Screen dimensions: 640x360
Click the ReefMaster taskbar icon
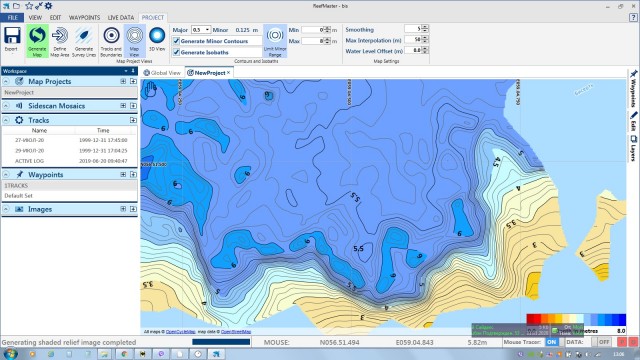[216, 354]
